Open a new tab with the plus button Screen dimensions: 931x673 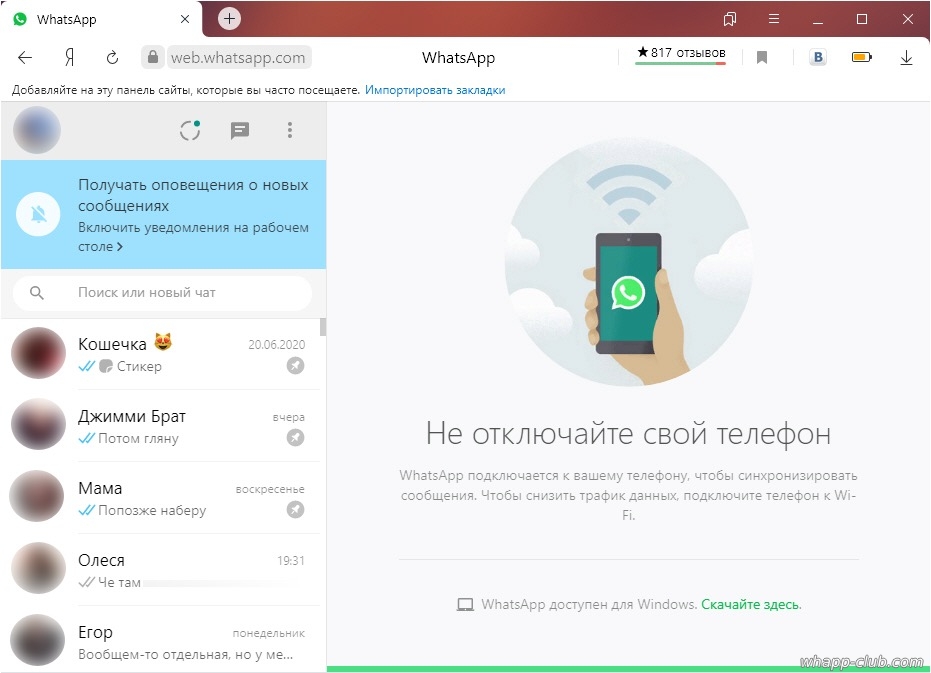click(229, 18)
